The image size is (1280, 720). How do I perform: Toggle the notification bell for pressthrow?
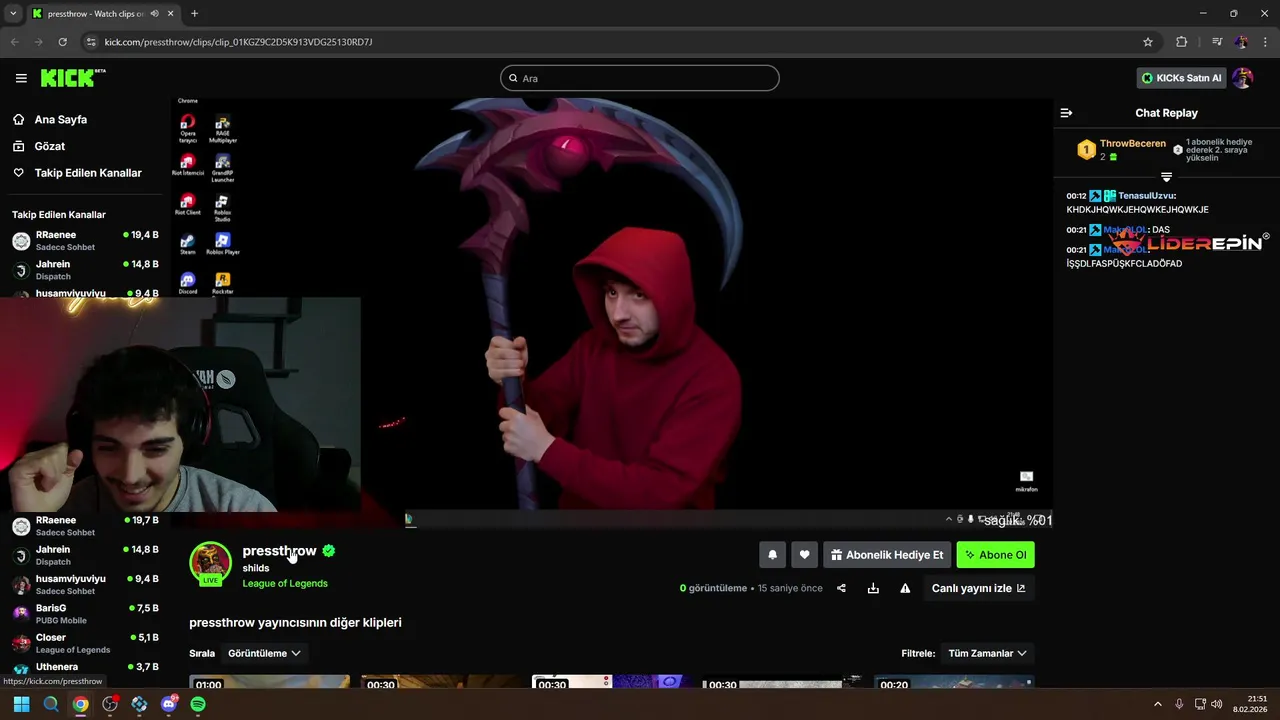click(772, 555)
